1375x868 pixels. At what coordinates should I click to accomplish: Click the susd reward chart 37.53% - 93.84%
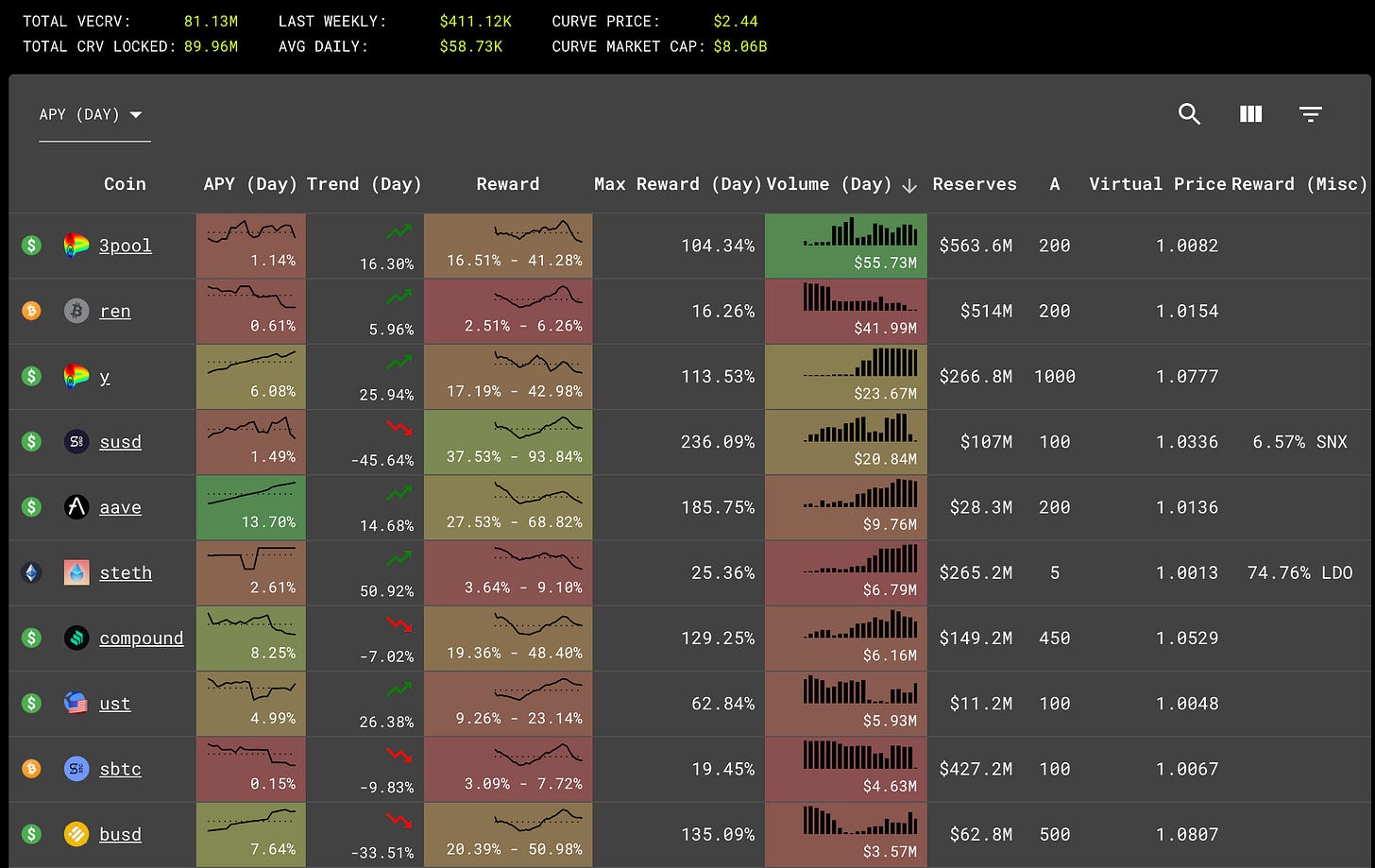click(508, 441)
